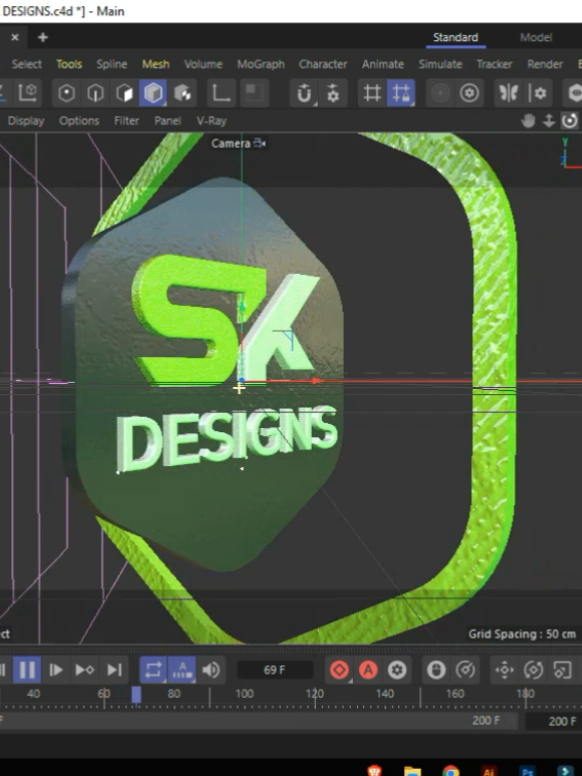This screenshot has width=582, height=776.
Task: Go to the end of animation
Action: (x=114, y=670)
